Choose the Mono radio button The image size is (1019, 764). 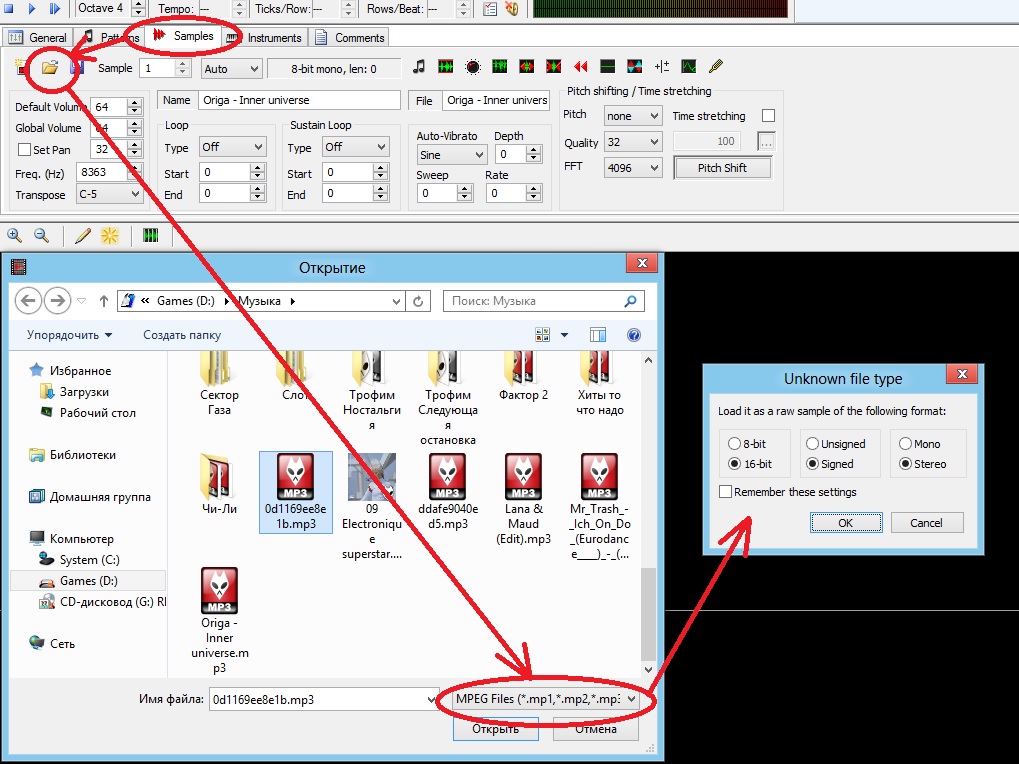tap(906, 444)
